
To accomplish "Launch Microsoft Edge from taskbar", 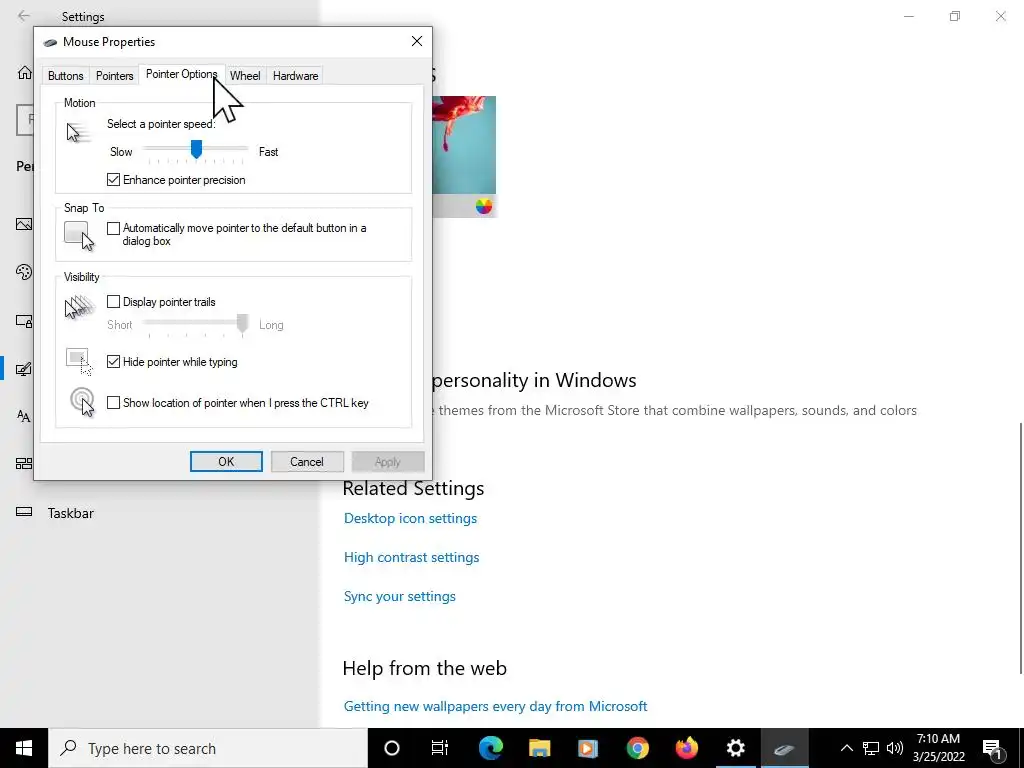I will coord(490,748).
